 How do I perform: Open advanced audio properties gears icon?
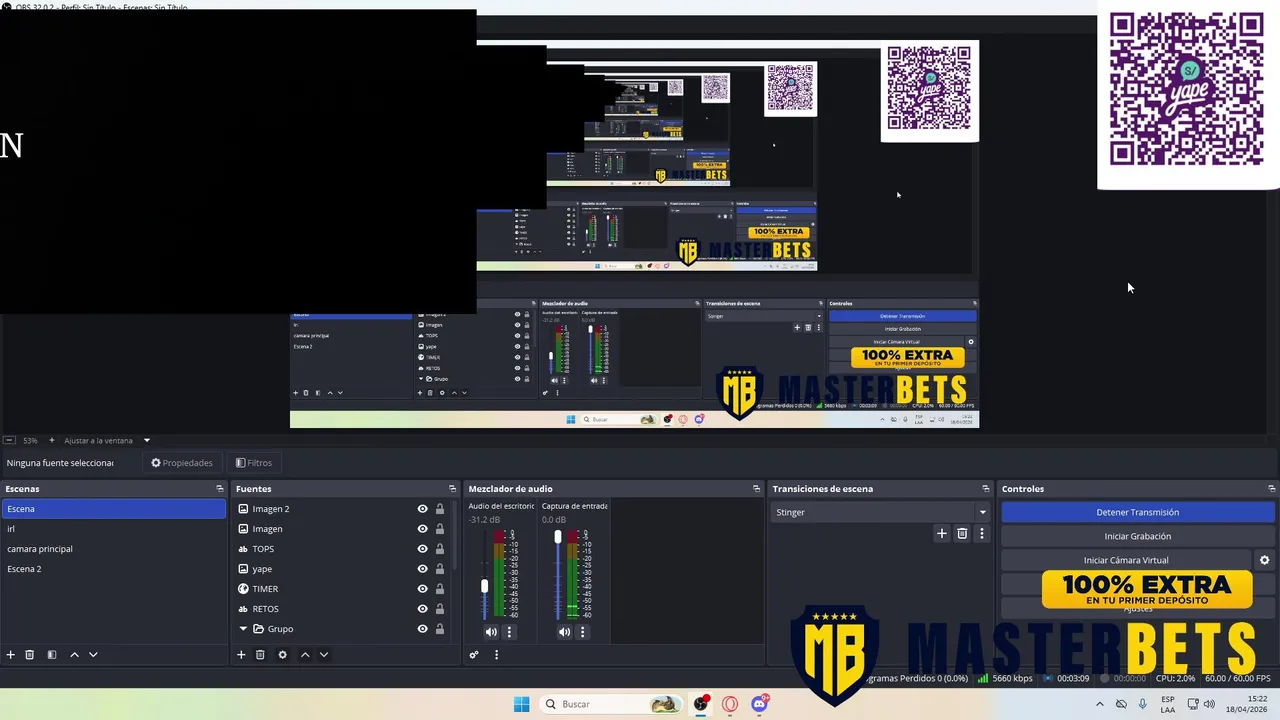click(474, 655)
